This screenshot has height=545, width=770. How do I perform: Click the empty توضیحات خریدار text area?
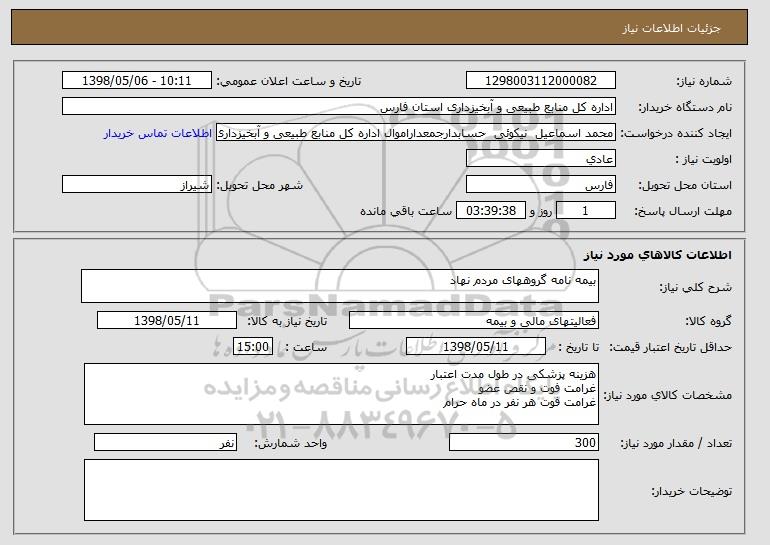point(341,490)
